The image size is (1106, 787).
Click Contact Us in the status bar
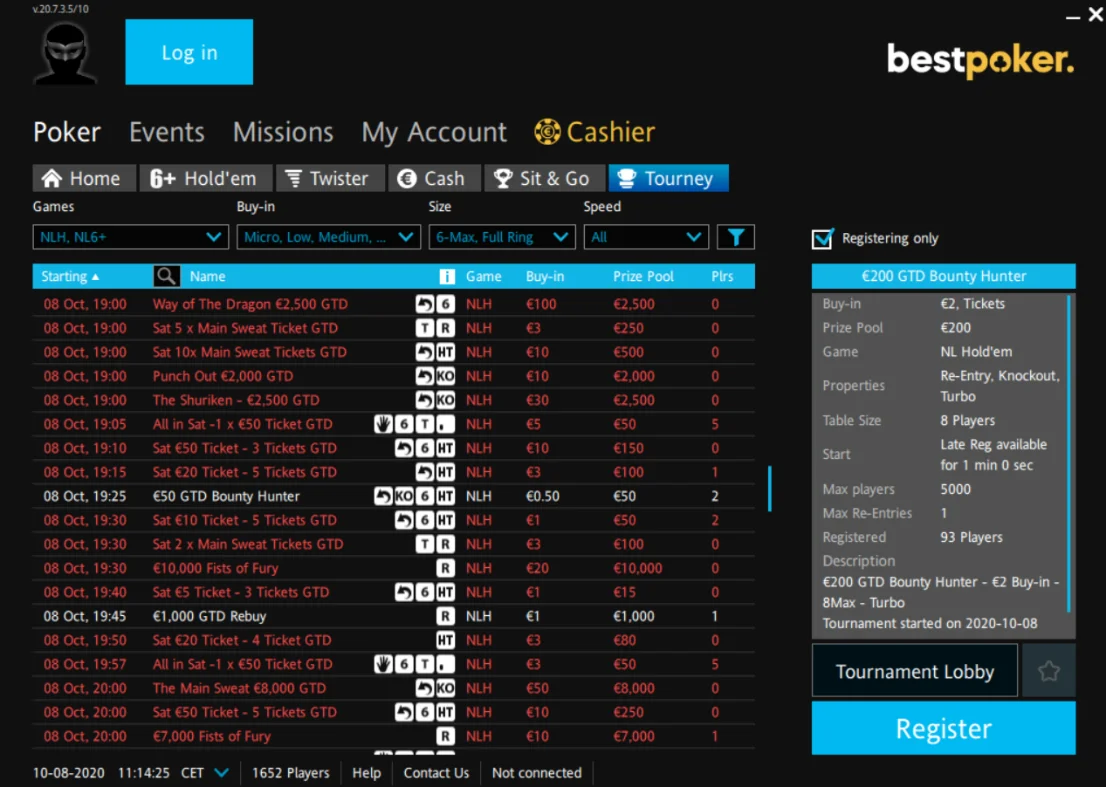coord(436,773)
